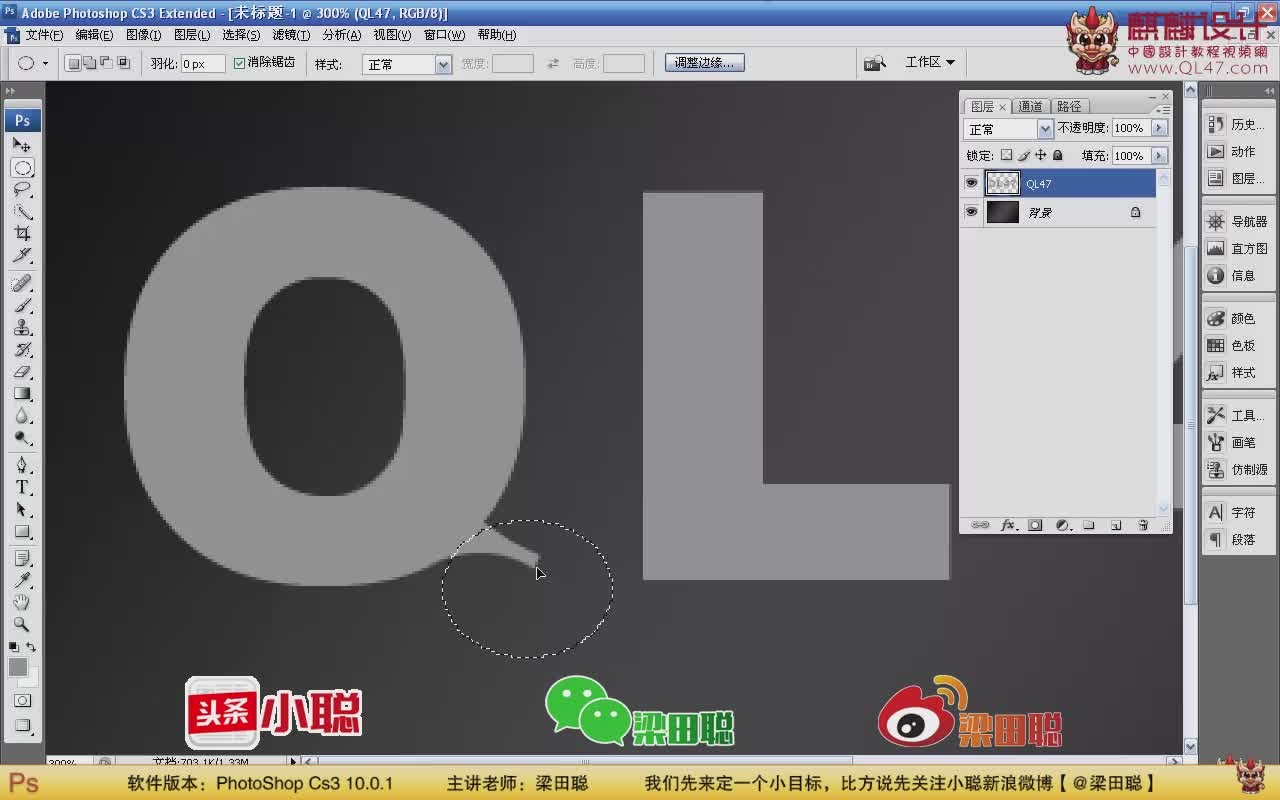The width and height of the screenshot is (1280, 800).
Task: Swap foreground and background colors
Action: tap(32, 647)
